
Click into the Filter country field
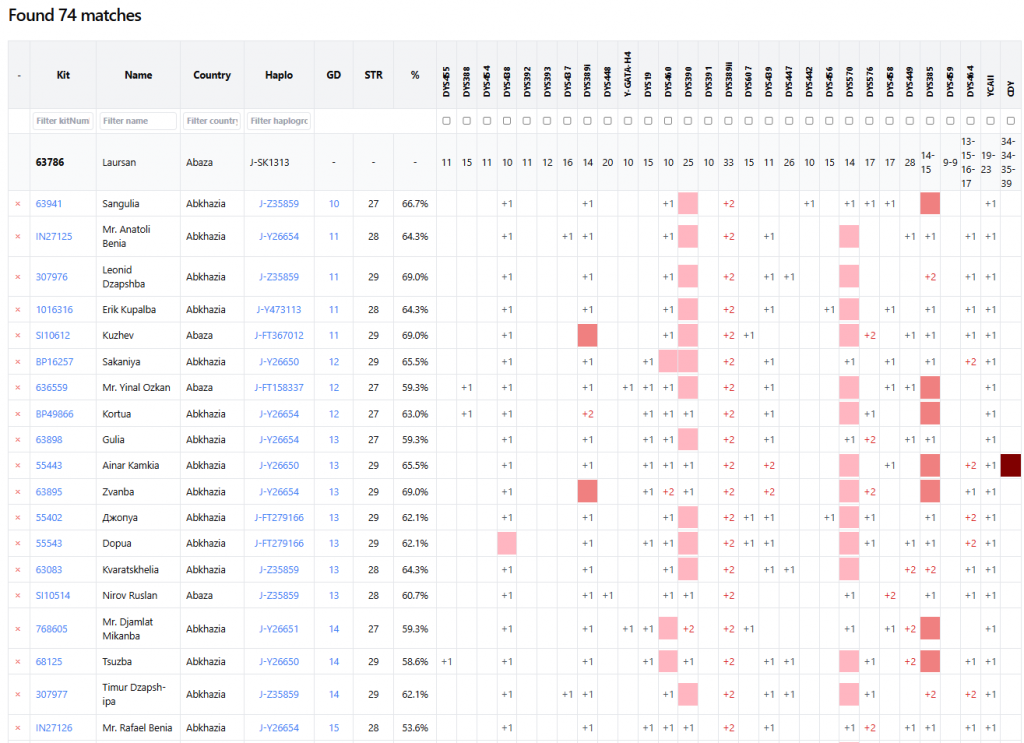pyautogui.click(x=212, y=121)
